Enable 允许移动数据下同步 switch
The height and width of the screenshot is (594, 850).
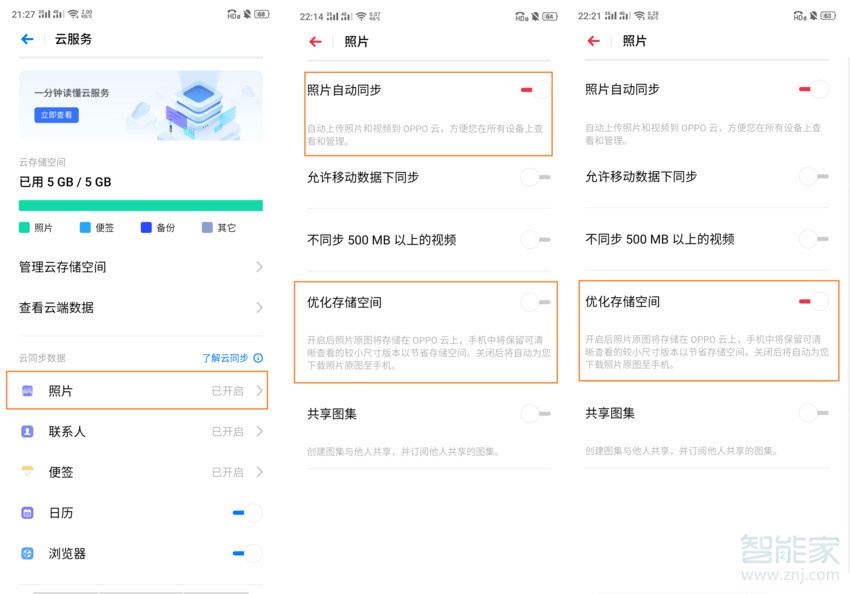[x=535, y=177]
